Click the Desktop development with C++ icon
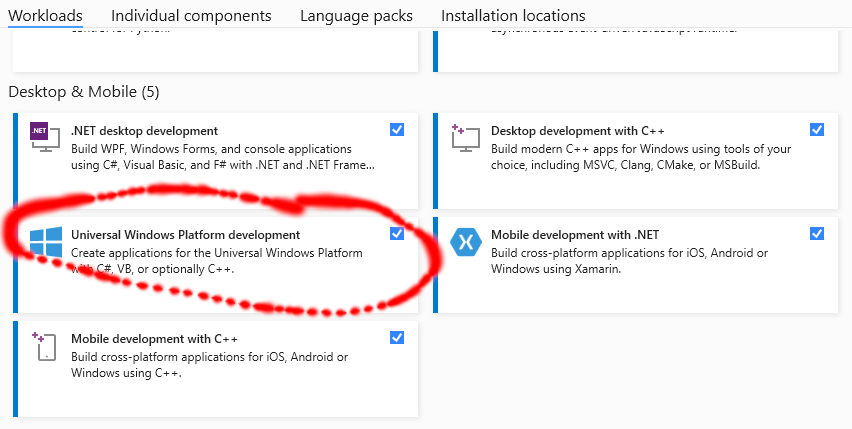The height and width of the screenshot is (429, 852). 466,138
